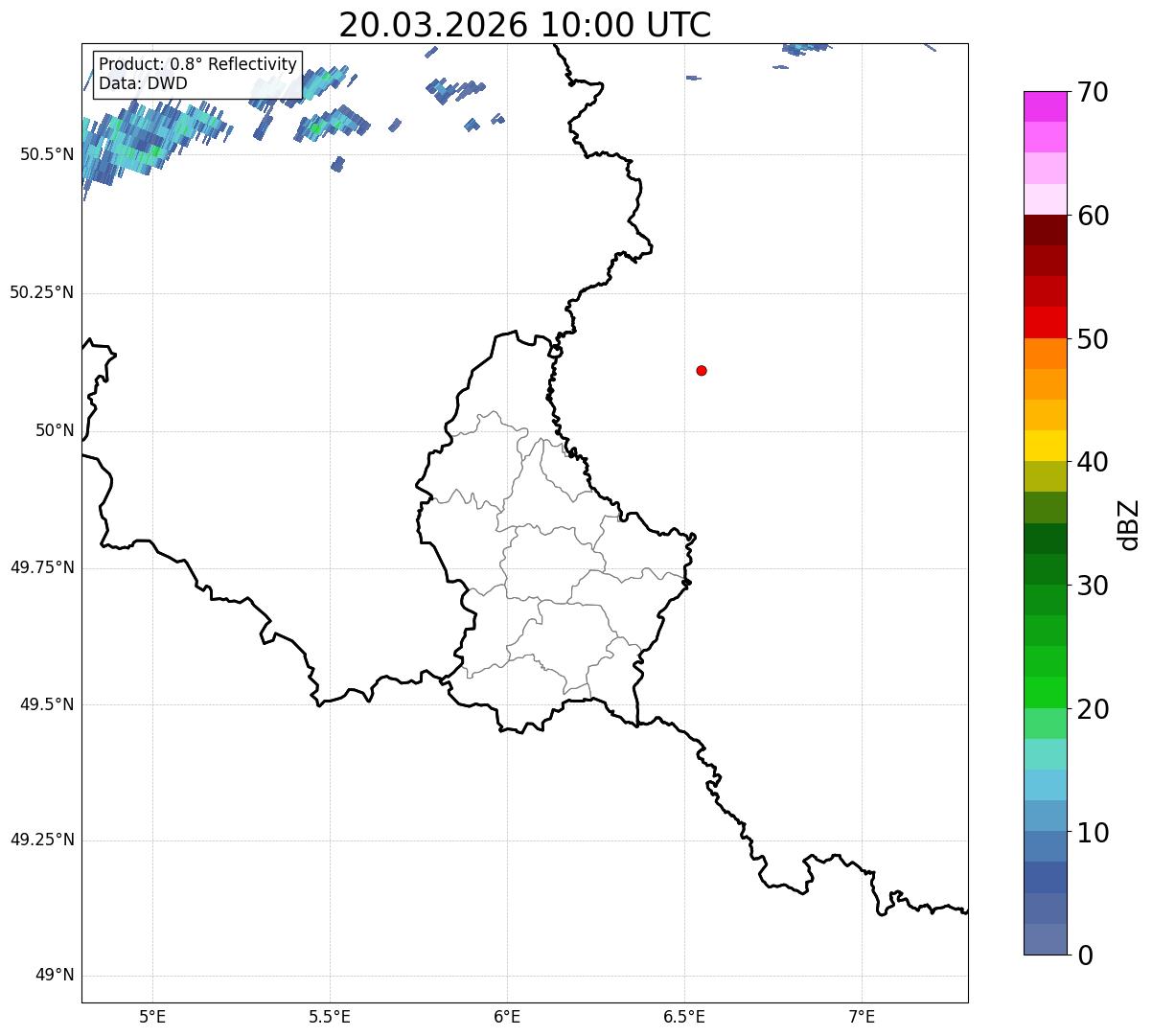Click the colorbar tick label 50

[x=1093, y=339]
